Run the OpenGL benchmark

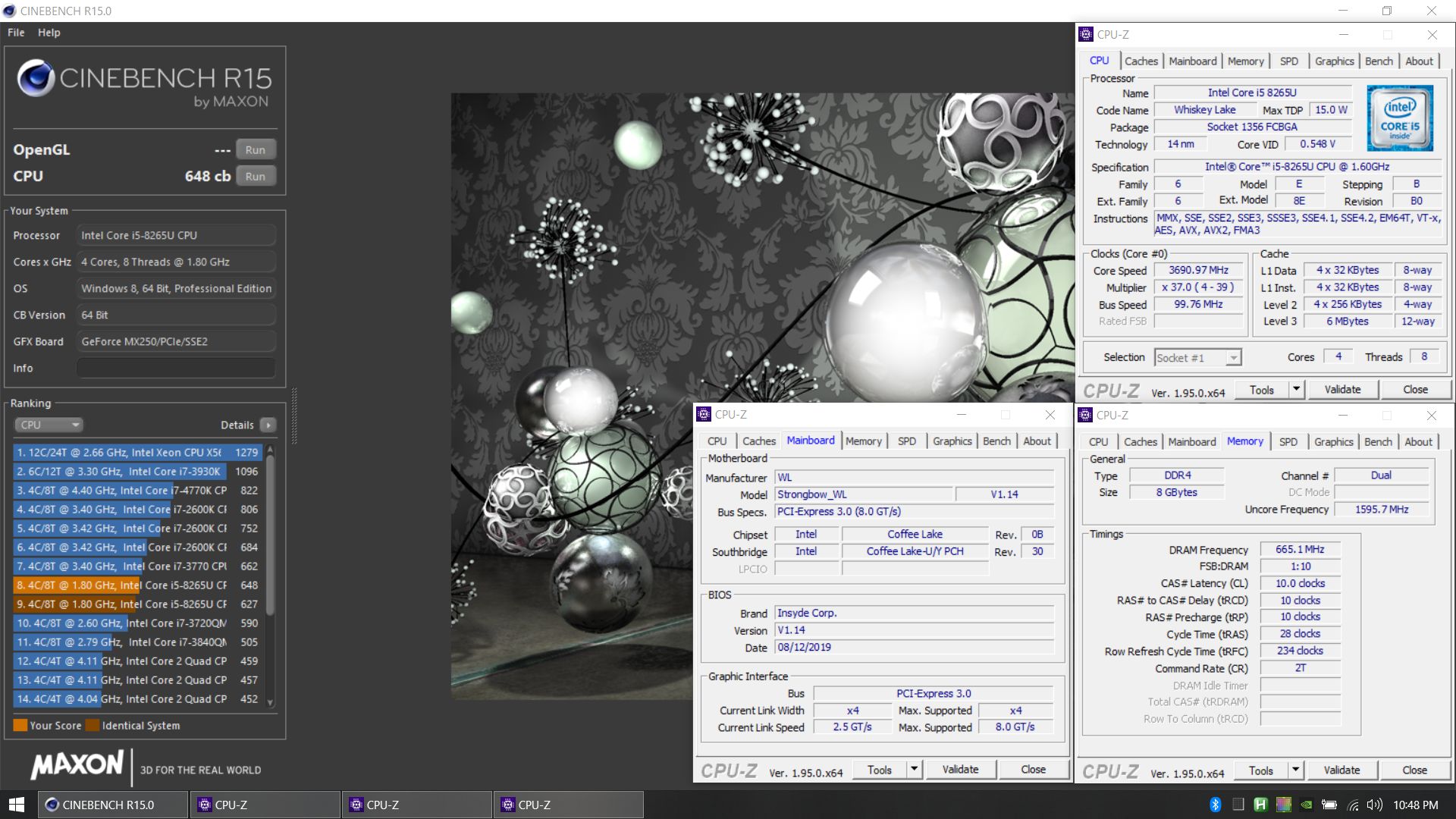256,150
